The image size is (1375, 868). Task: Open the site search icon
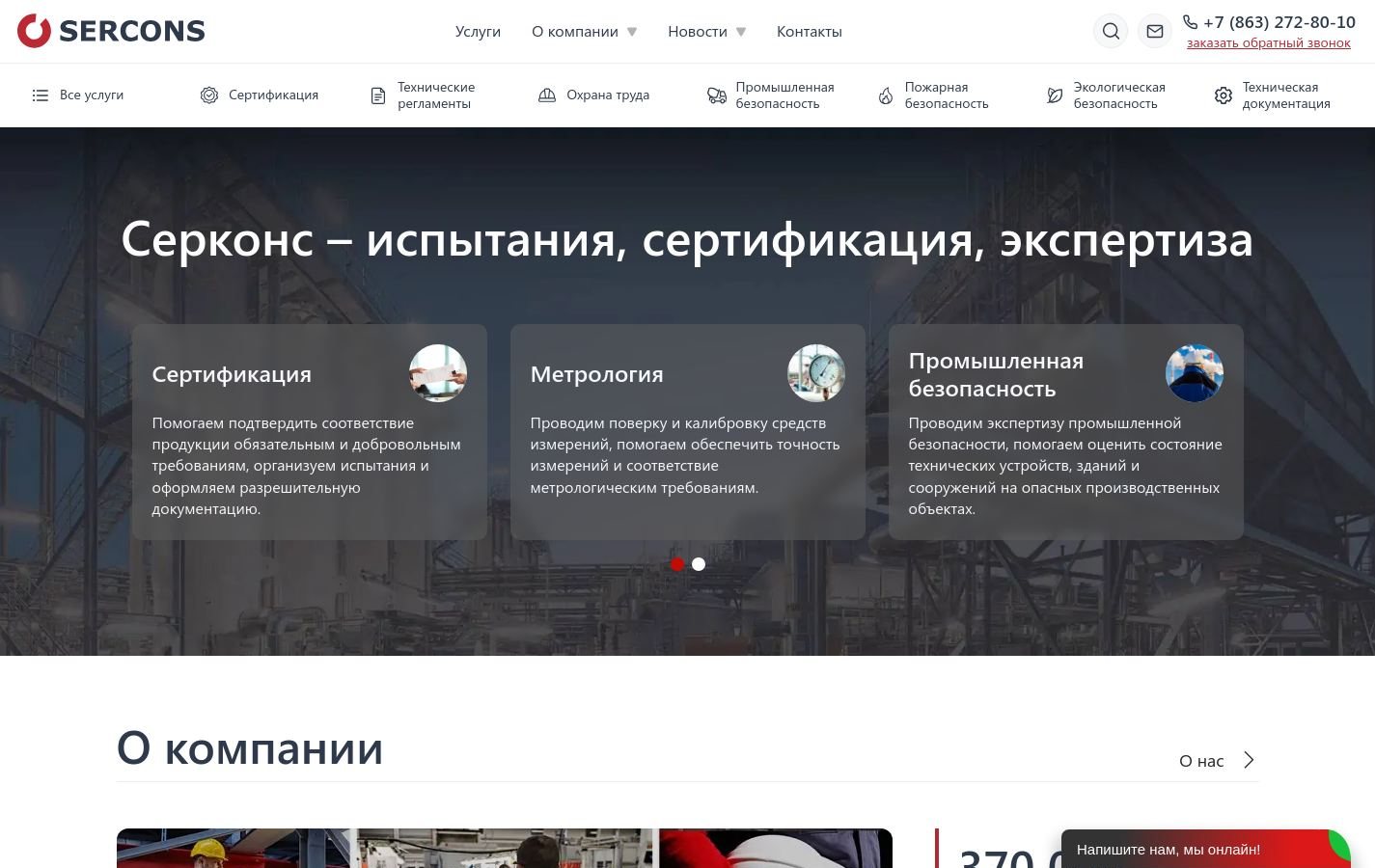click(1111, 31)
